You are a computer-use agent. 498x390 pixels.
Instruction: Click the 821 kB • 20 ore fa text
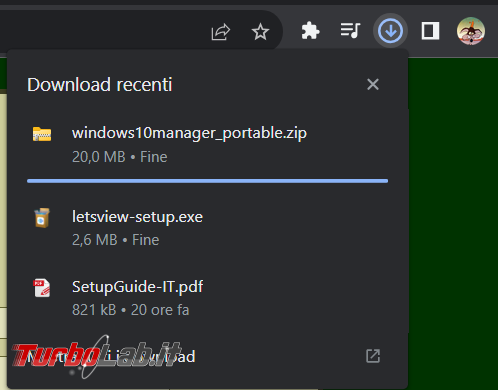[x=131, y=310]
